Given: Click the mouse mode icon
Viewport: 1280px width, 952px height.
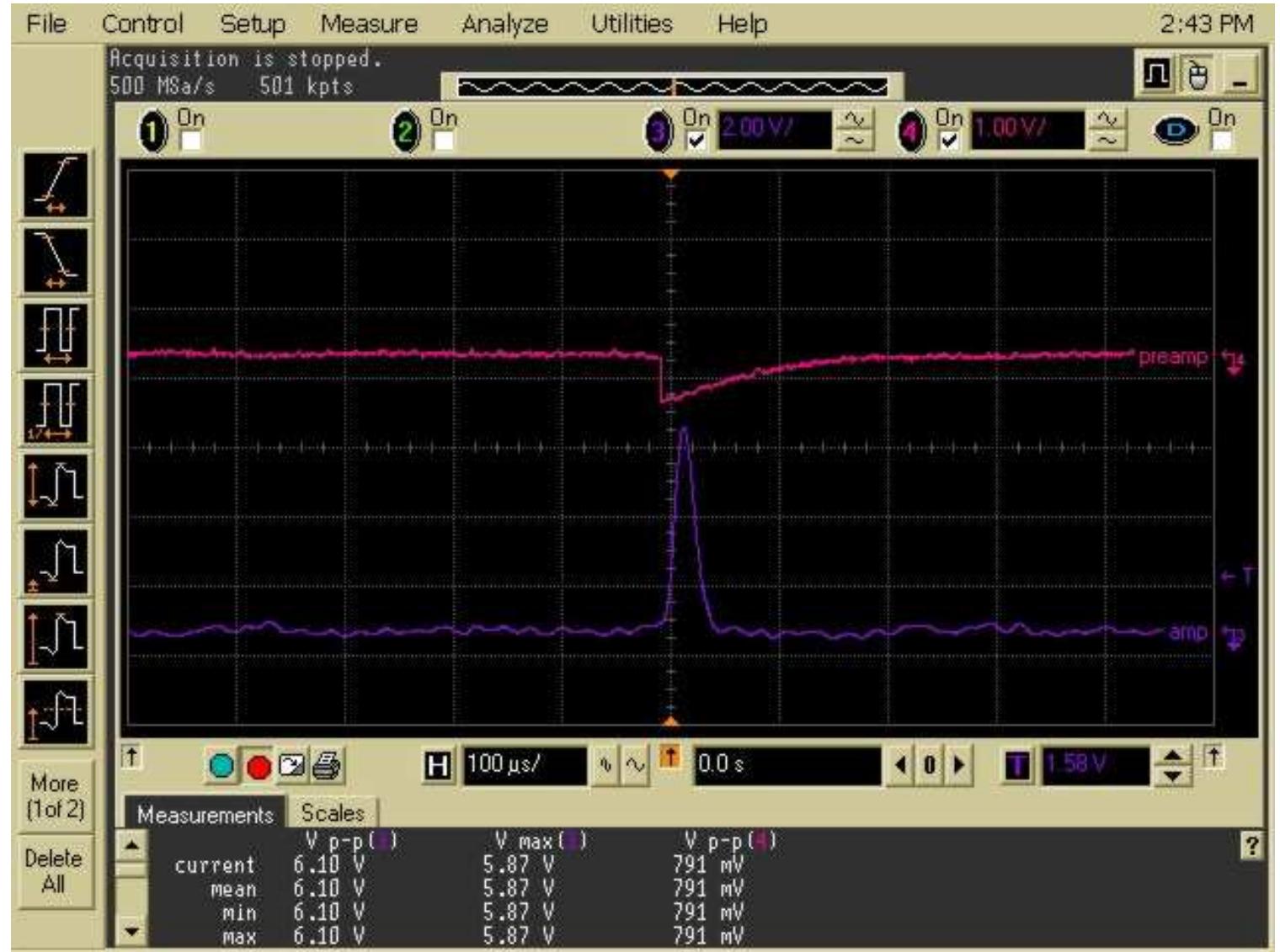Looking at the screenshot, I should [1197, 75].
